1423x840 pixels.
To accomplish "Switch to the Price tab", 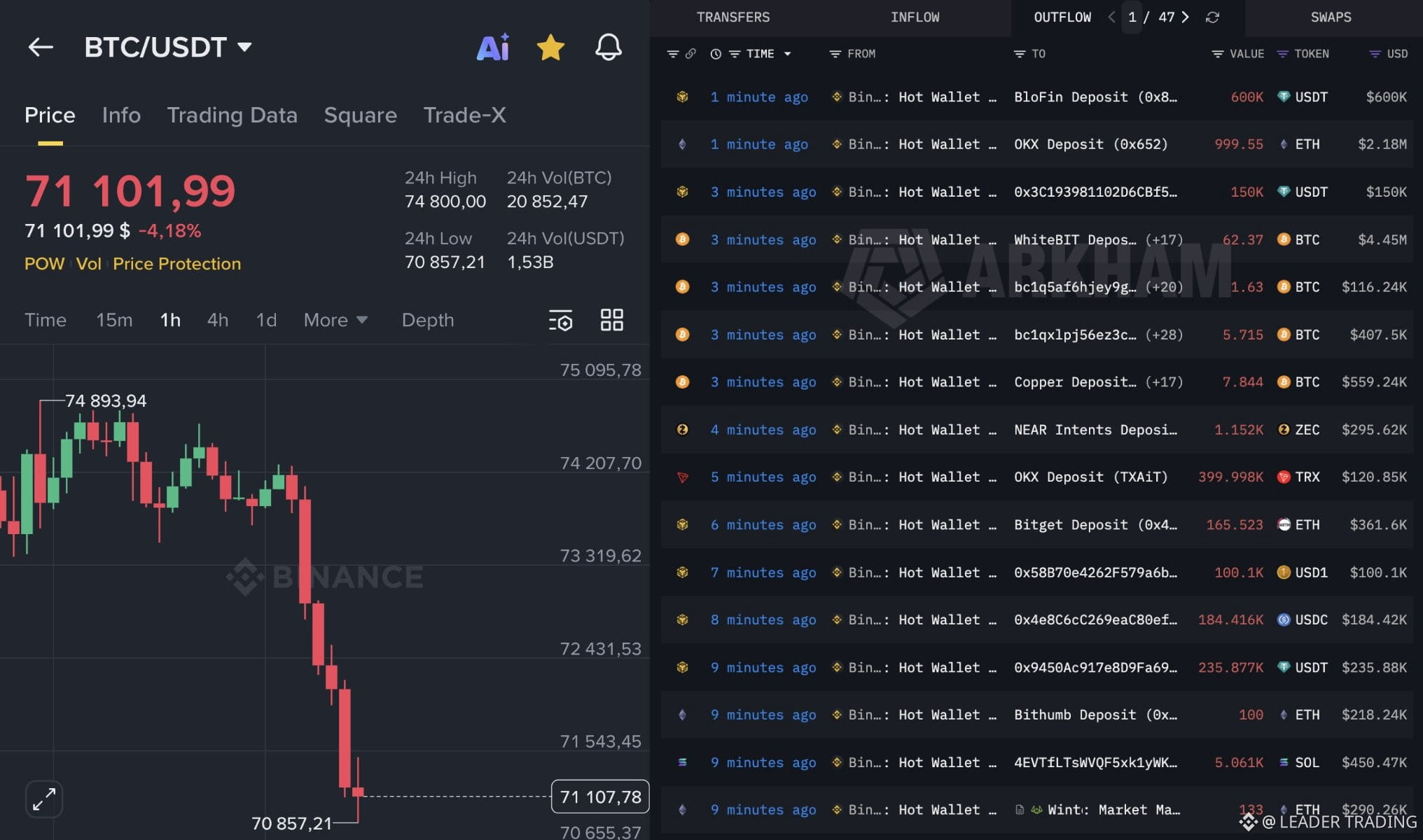I will (x=50, y=115).
